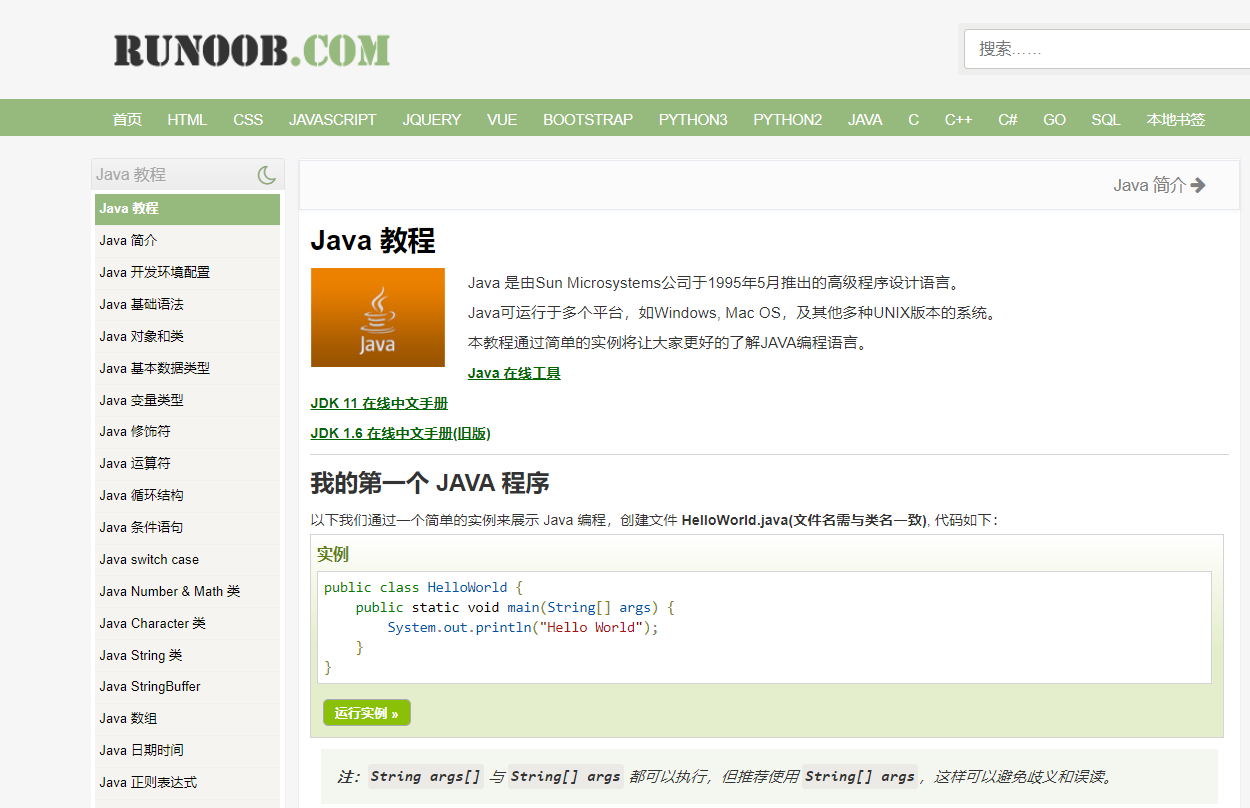
Task: Open Java 条件语句 in the sidebar
Action: pyautogui.click(x=187, y=528)
